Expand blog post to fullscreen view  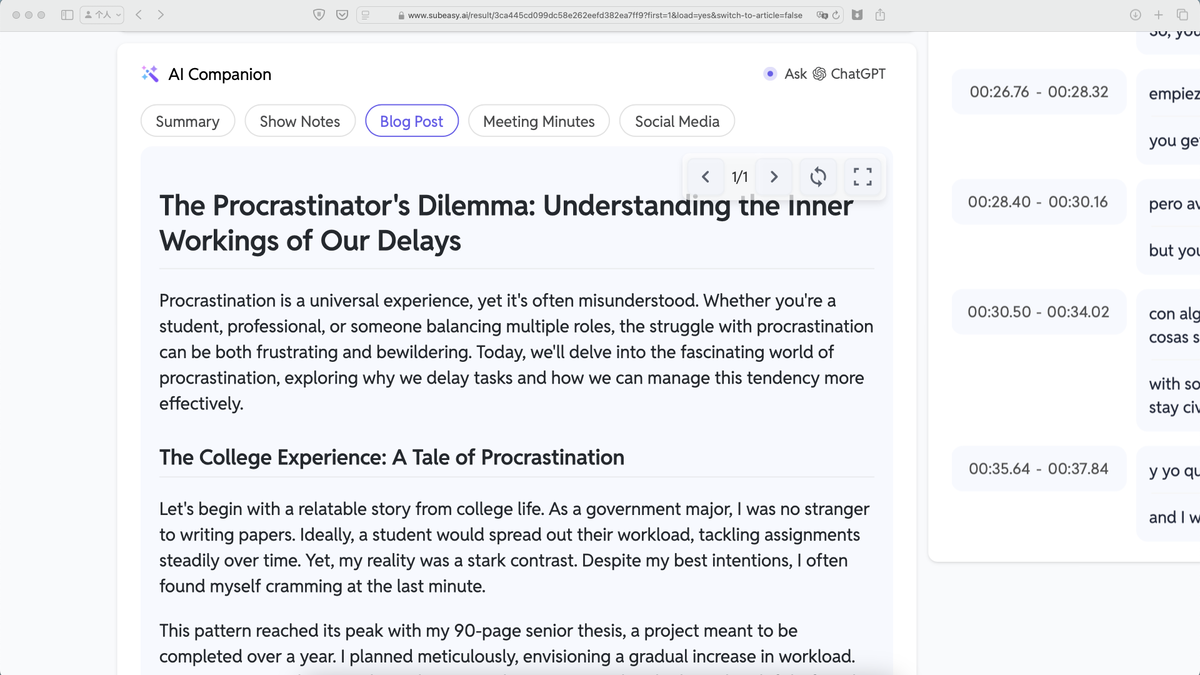tap(862, 177)
